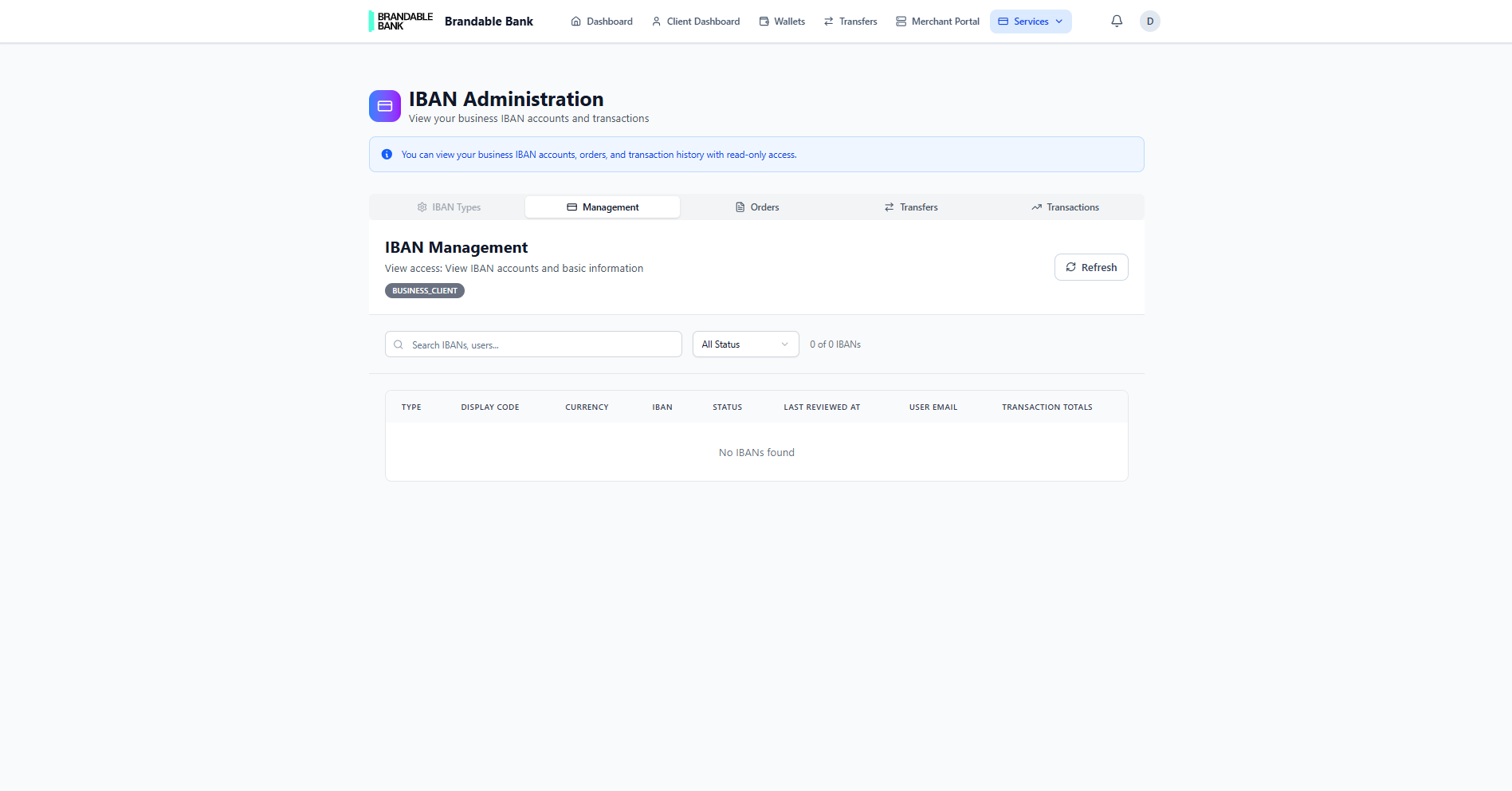Click the search magnifier in the IBAN search bar

point(399,344)
